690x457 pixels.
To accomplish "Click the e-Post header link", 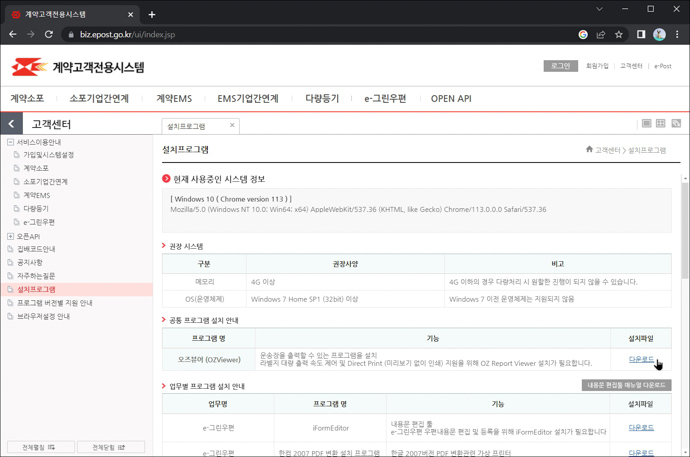I will pos(663,66).
